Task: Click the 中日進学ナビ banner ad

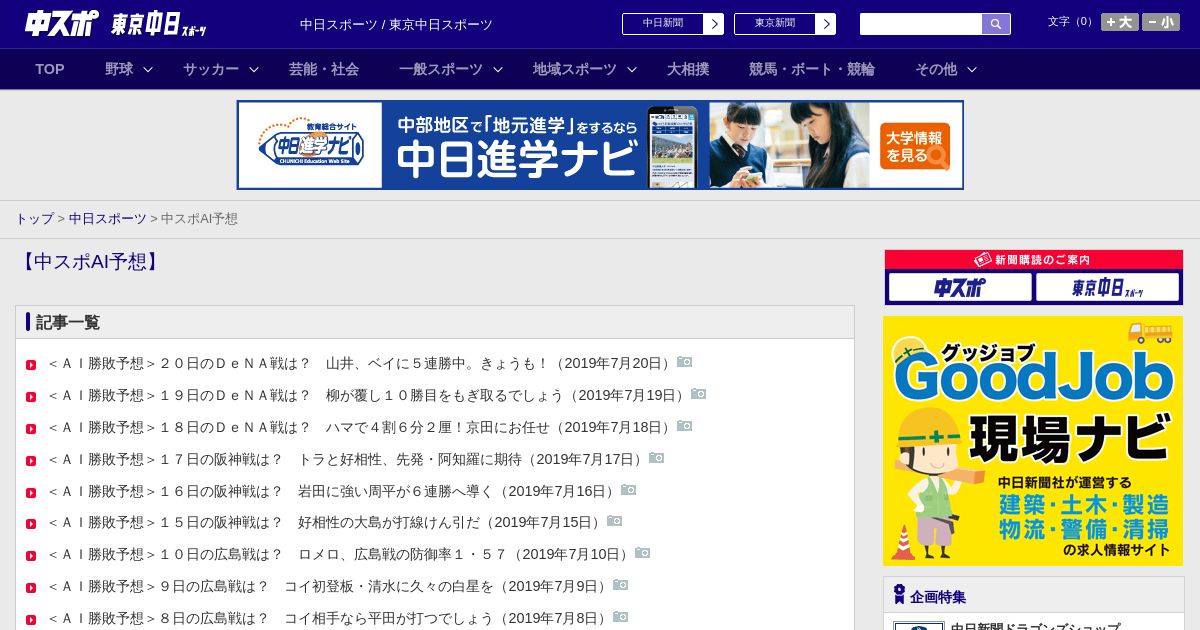Action: [600, 145]
